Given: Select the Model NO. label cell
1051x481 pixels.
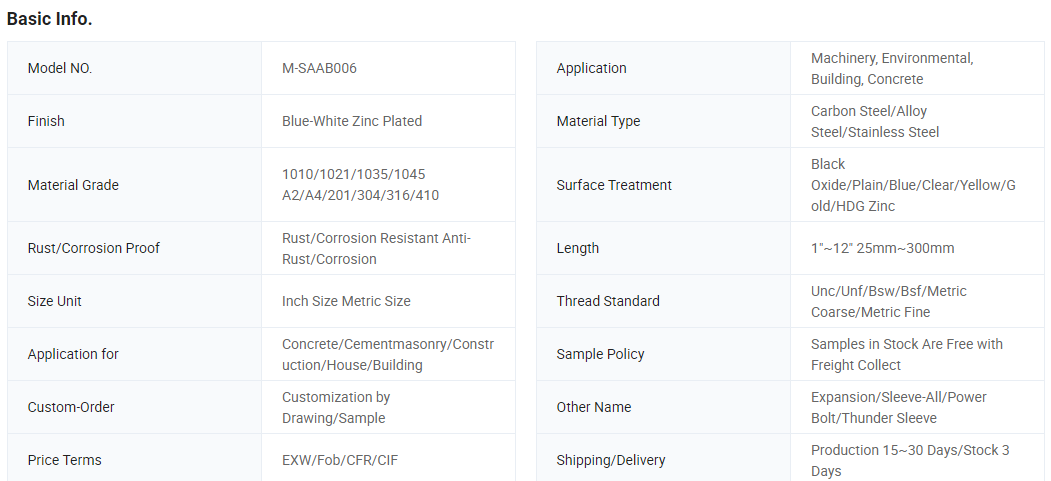Looking at the screenshot, I should coord(60,68).
